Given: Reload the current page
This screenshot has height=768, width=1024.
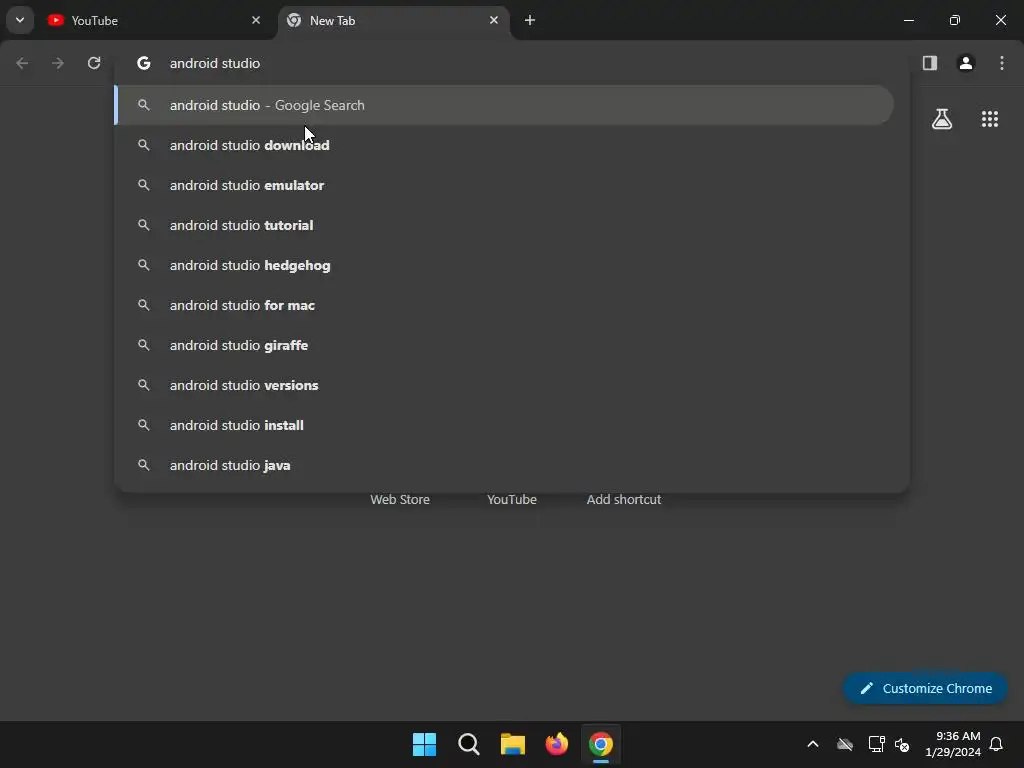Looking at the screenshot, I should click(x=94, y=63).
